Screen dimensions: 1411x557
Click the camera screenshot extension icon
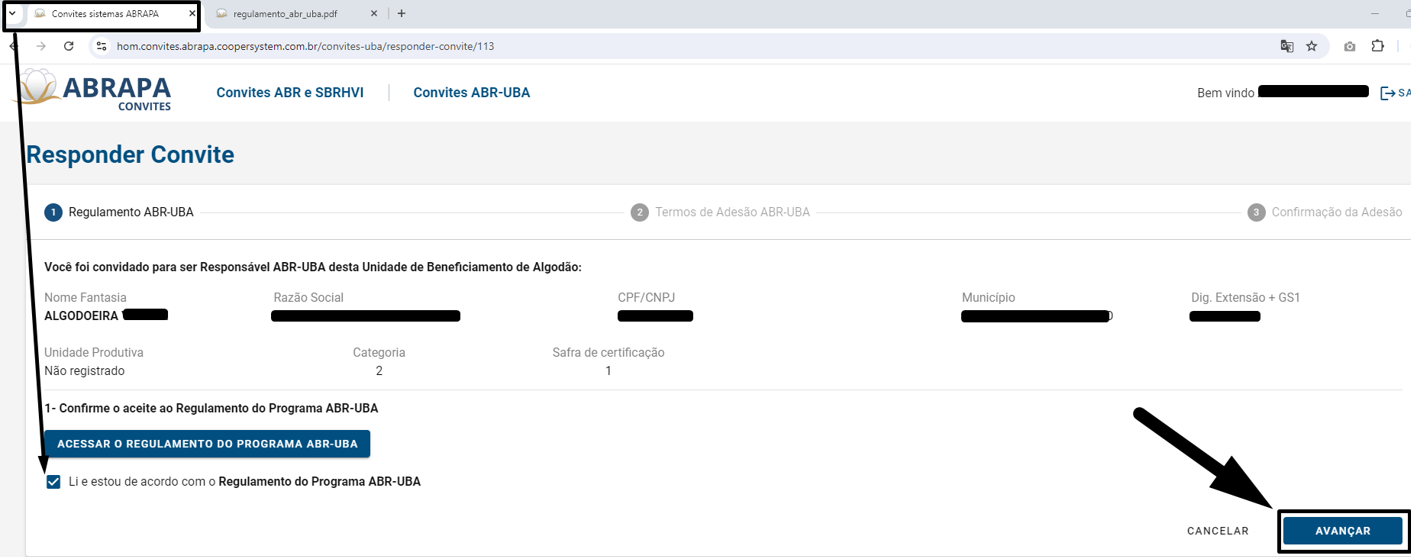point(1350,46)
